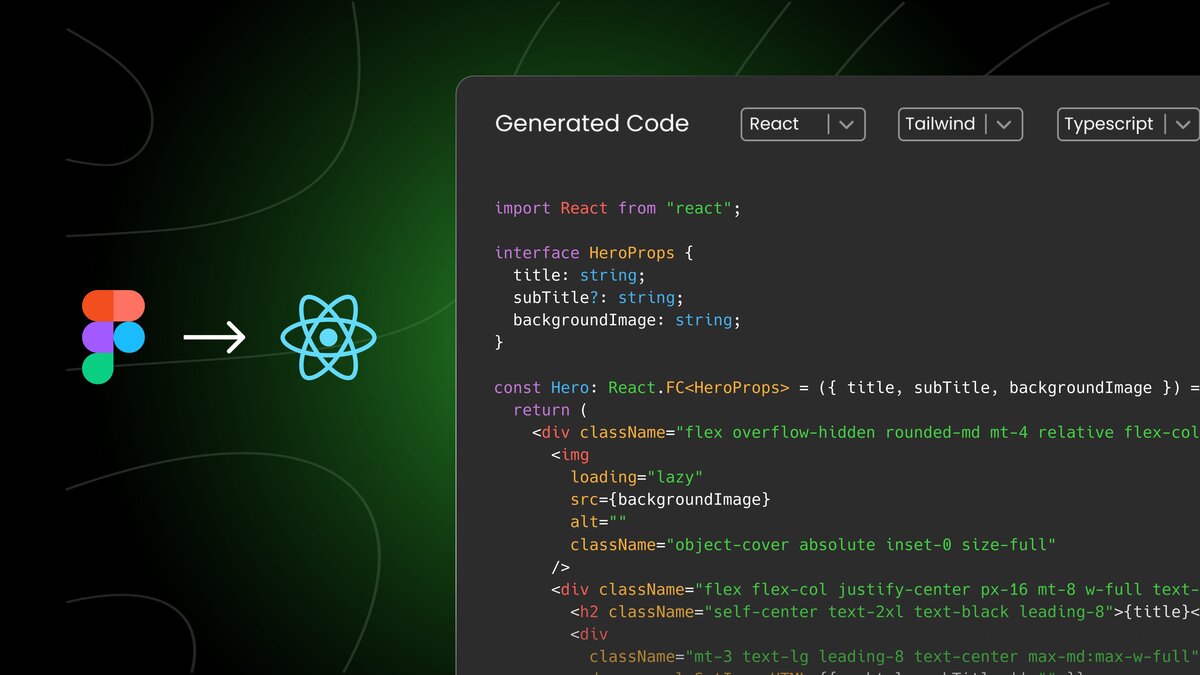Expand the Tailwind styling dropdown

click(x=960, y=124)
